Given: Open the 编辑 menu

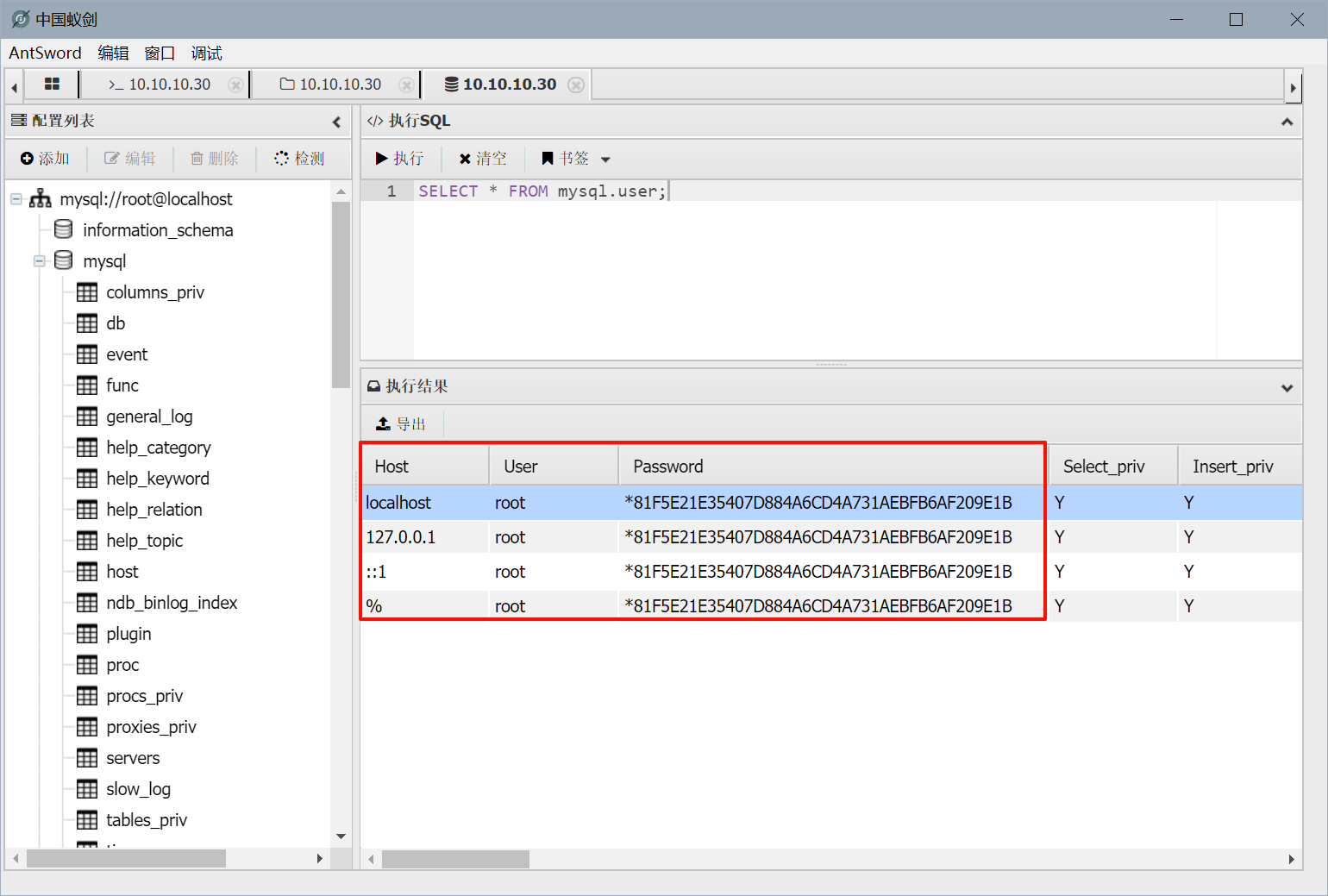Looking at the screenshot, I should (x=113, y=53).
